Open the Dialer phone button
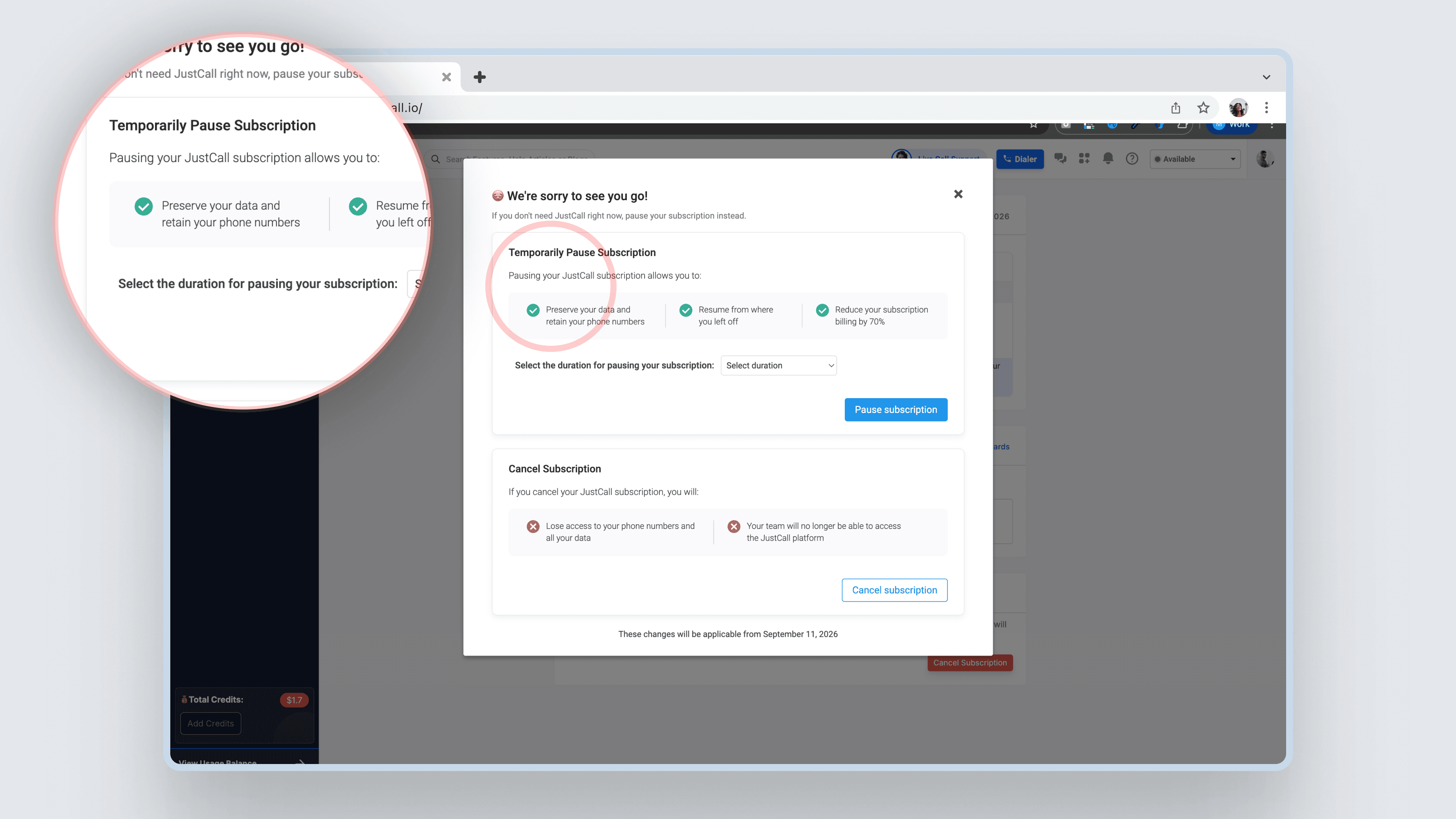This screenshot has width=1456, height=819. 1020,159
